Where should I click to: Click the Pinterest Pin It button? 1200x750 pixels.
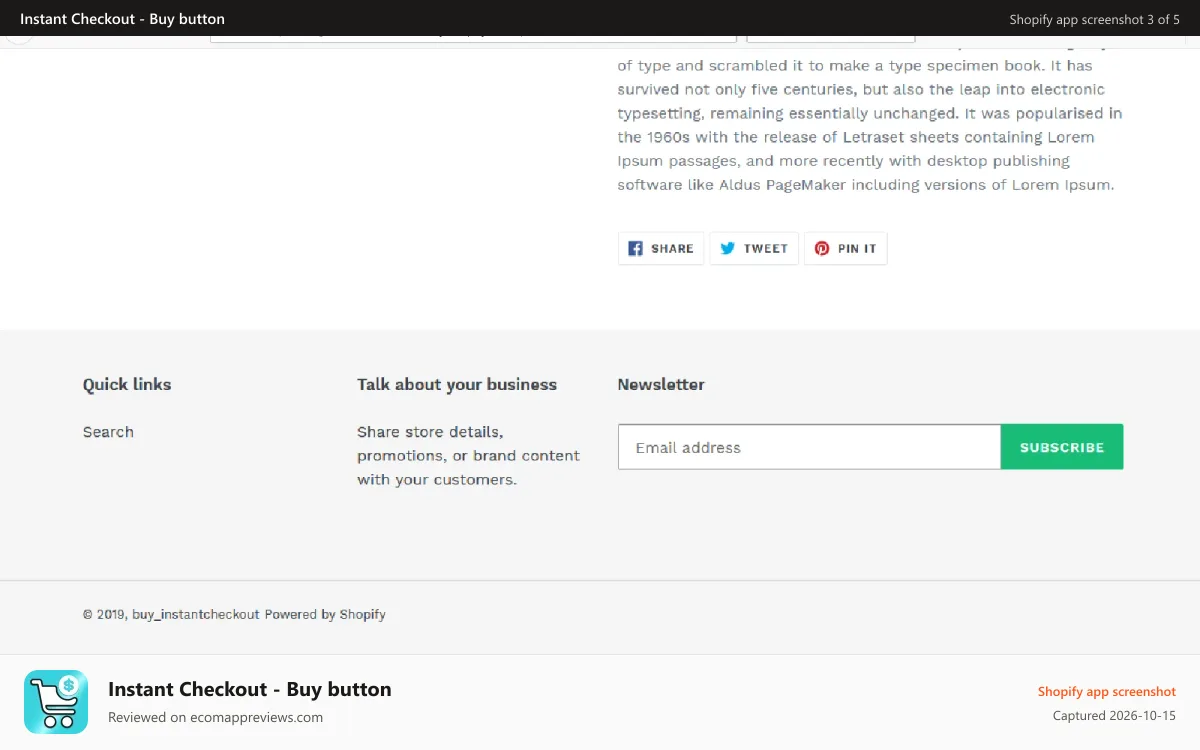point(846,249)
